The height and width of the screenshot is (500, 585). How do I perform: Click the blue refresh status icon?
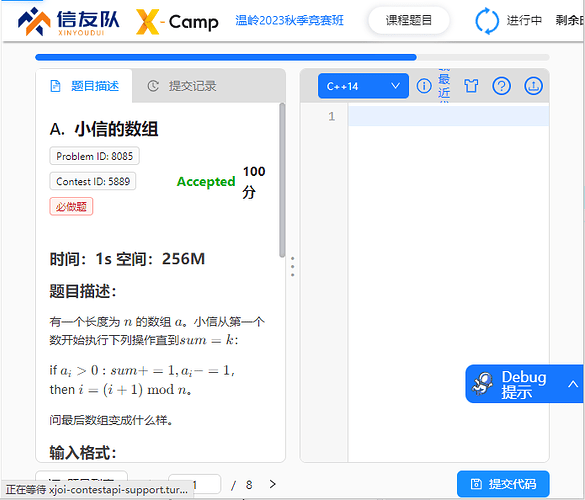(487, 21)
